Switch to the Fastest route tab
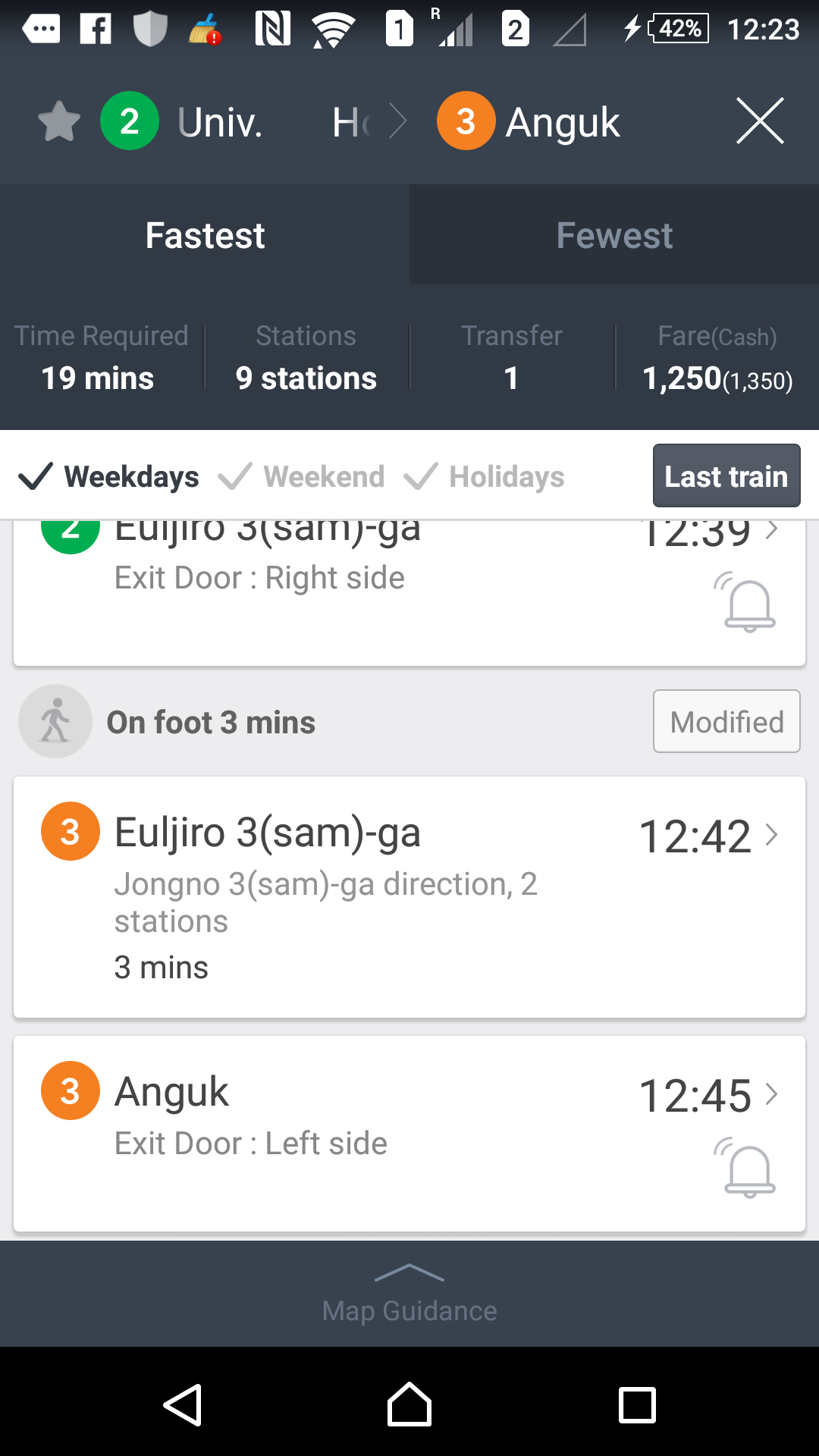 point(205,235)
